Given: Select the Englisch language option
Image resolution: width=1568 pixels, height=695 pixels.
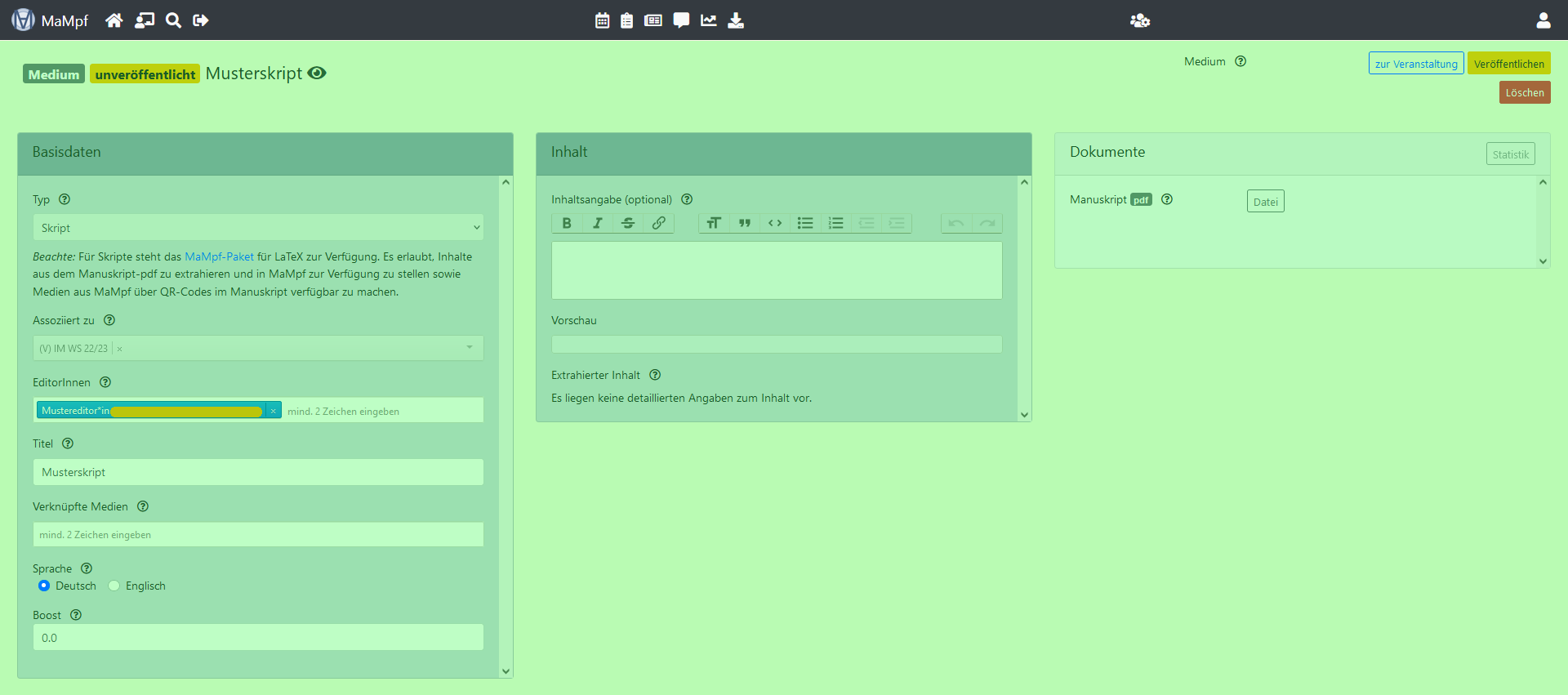Looking at the screenshot, I should [x=114, y=586].
